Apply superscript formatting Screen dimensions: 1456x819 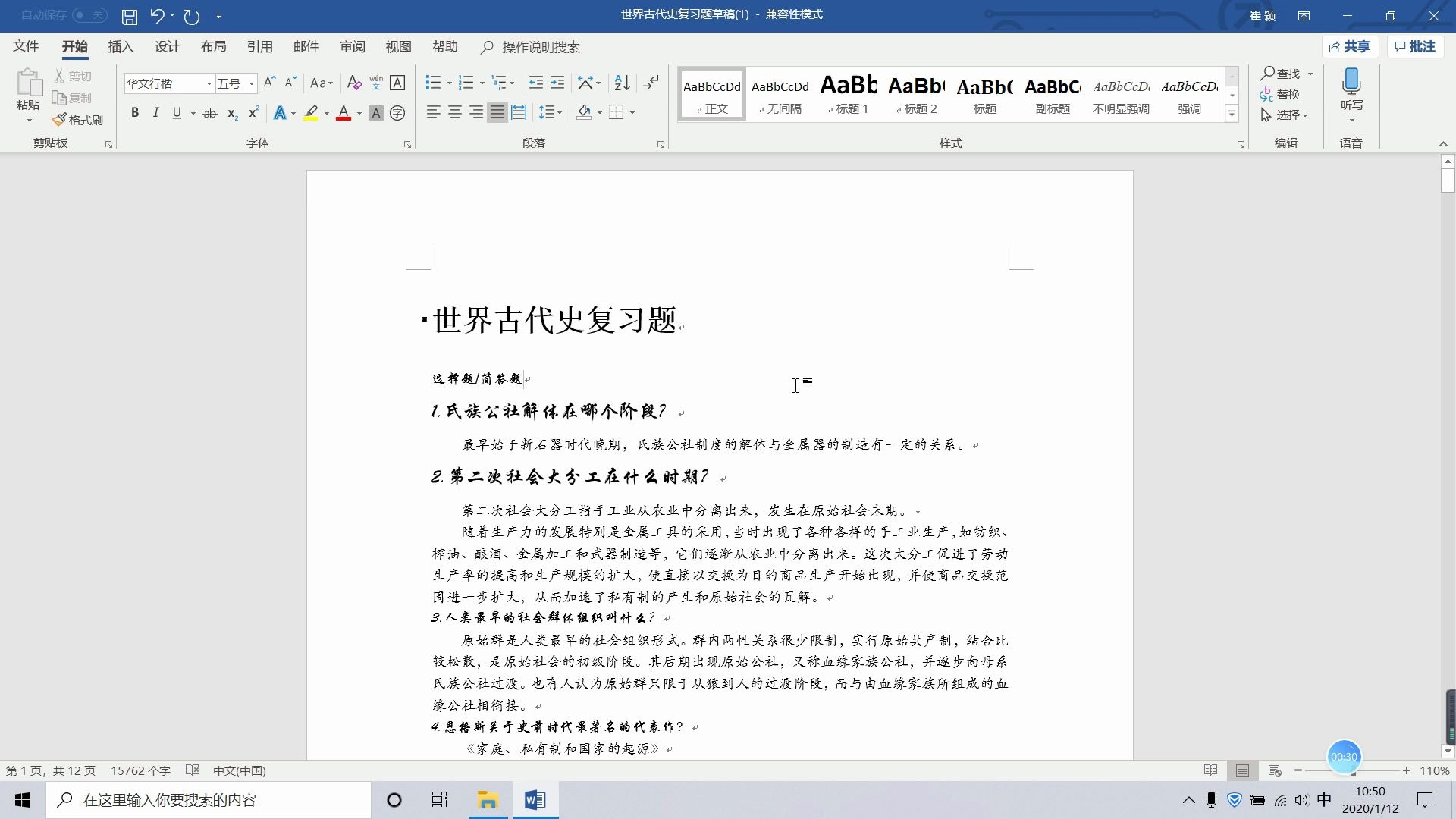click(x=254, y=113)
